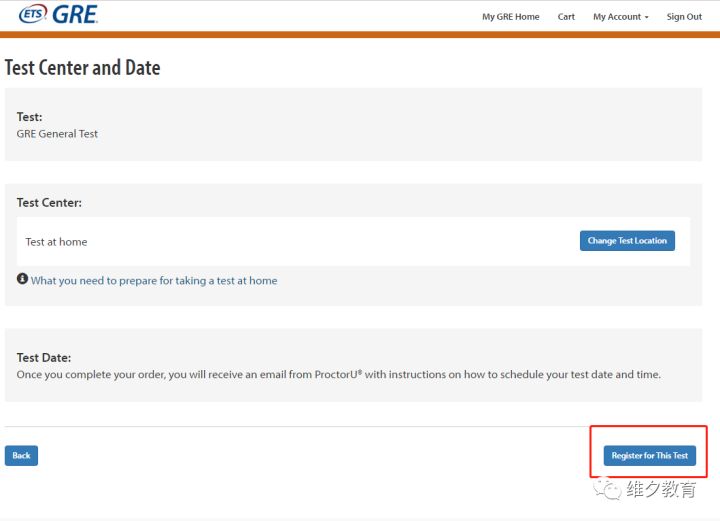
Task: Click the 'Test:' section label
Action: click(x=29, y=117)
